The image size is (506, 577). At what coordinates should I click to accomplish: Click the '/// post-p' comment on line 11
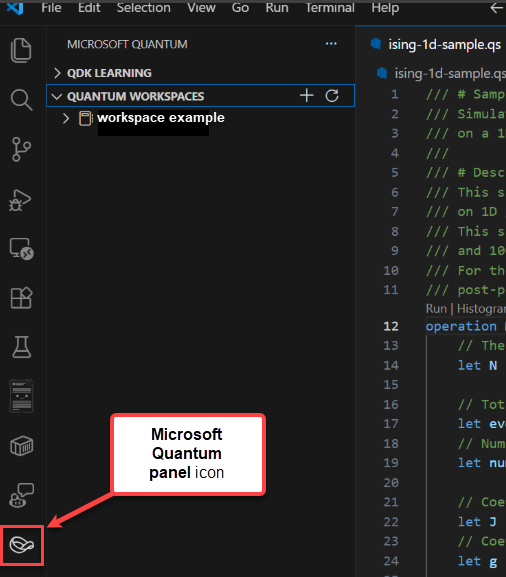[x=466, y=290]
